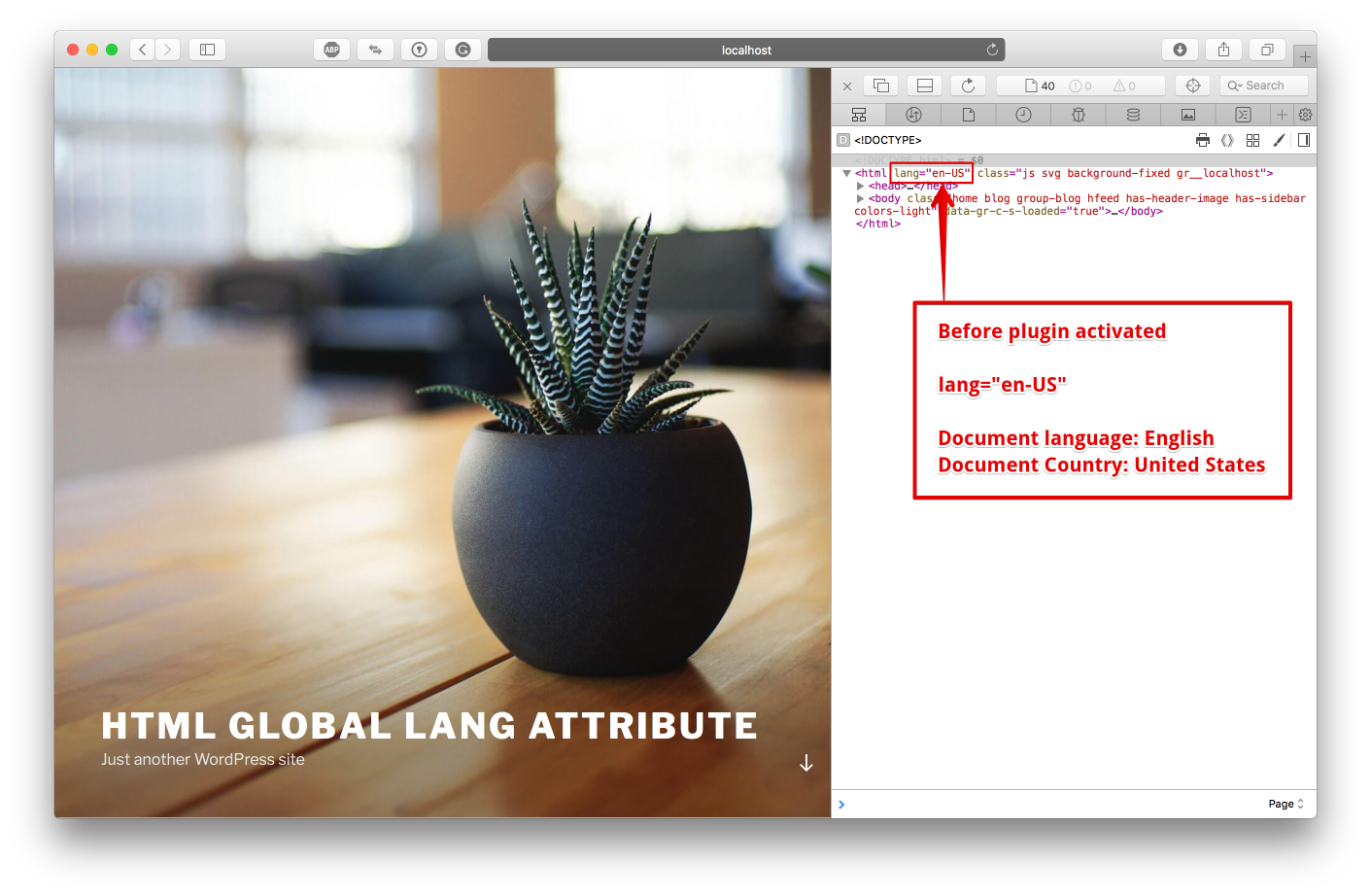The width and height of the screenshot is (1371, 896).
Task: Click the localhost address bar
Action: point(746,50)
